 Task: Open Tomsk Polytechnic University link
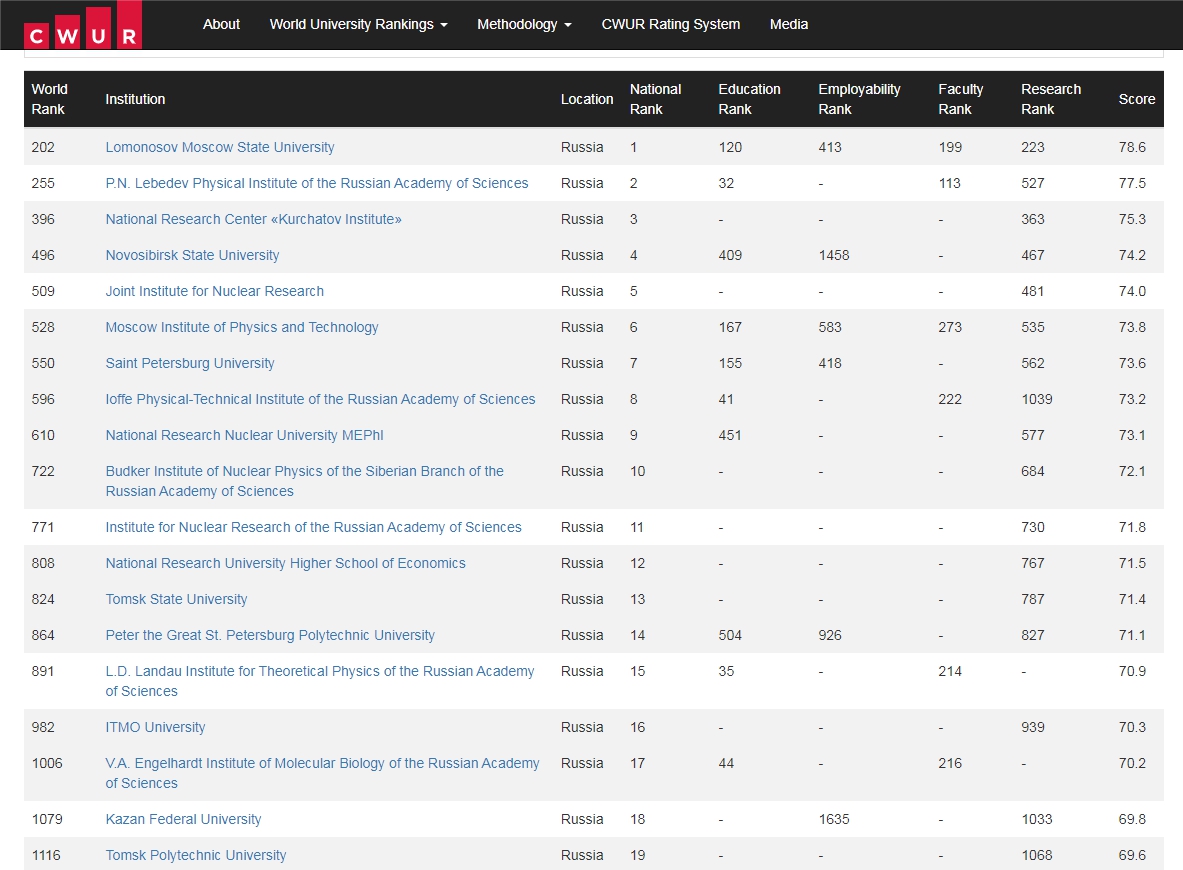[x=196, y=855]
